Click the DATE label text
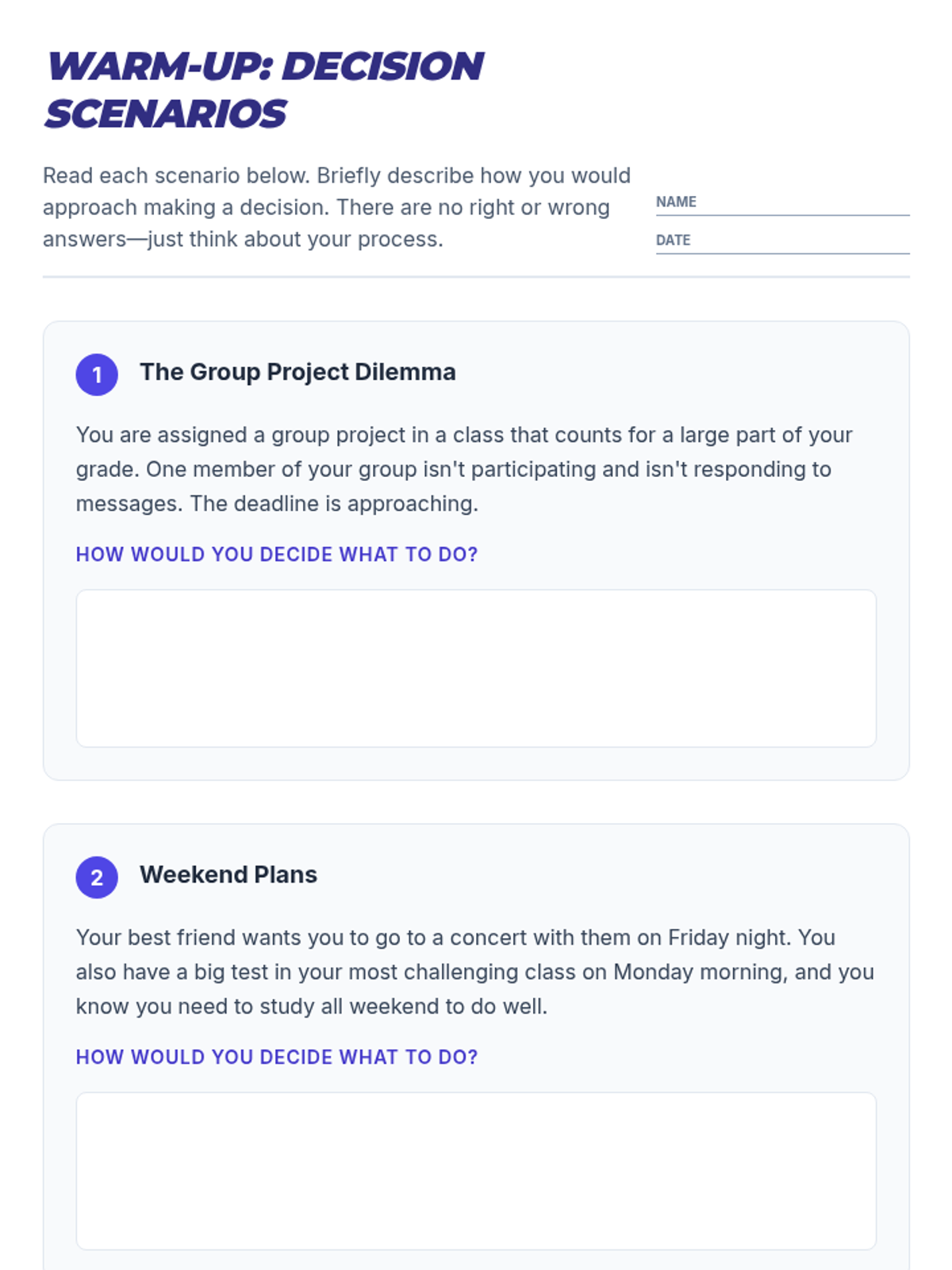 [x=673, y=241]
